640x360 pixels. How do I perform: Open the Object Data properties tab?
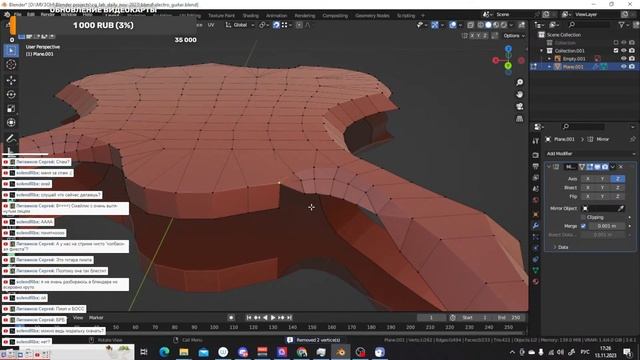point(536,270)
